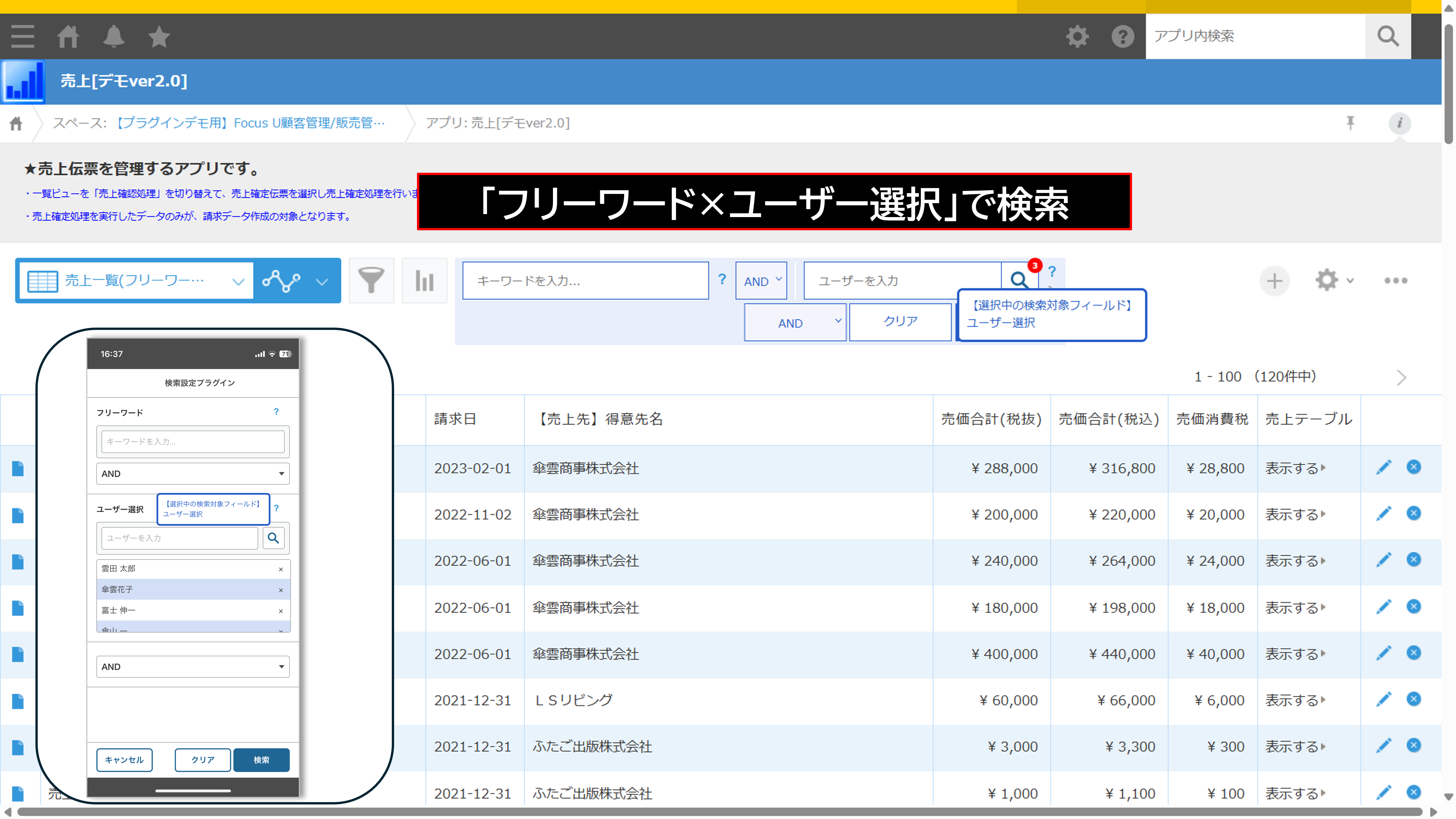
Task: Click the breadcrumb home icon
Action: (16, 123)
